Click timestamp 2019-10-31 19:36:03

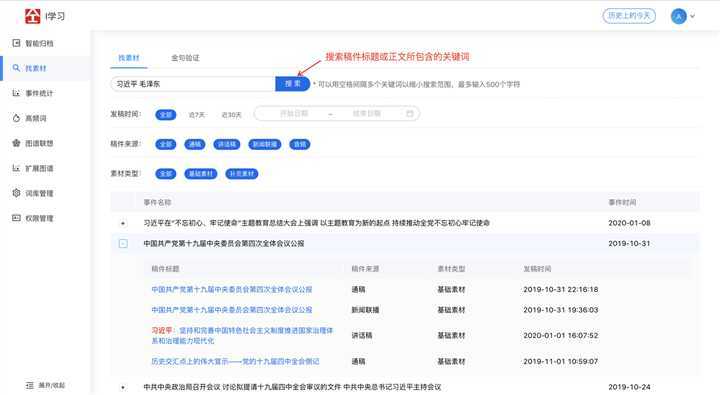pos(561,310)
